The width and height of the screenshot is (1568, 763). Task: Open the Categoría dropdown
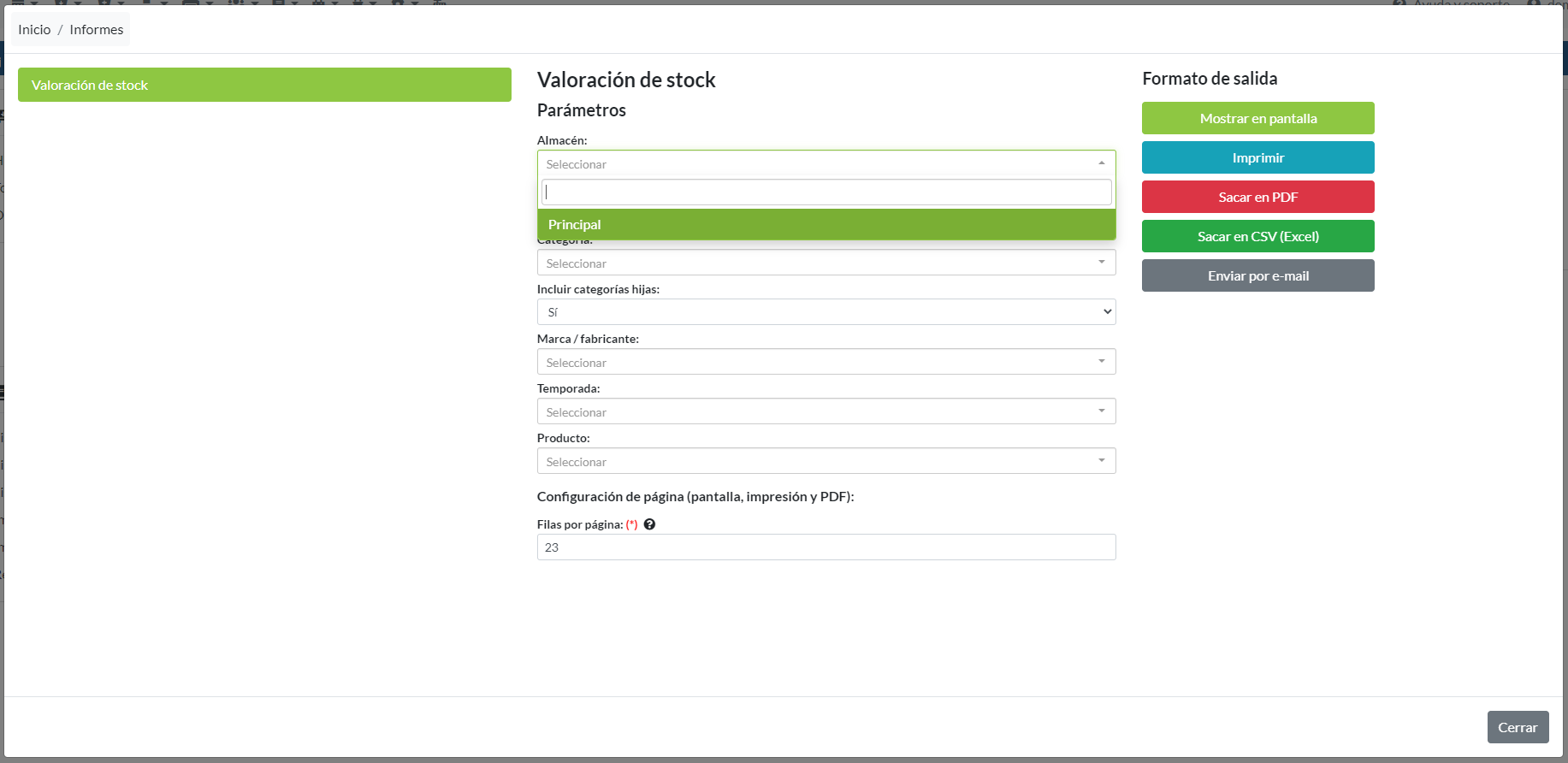(825, 263)
